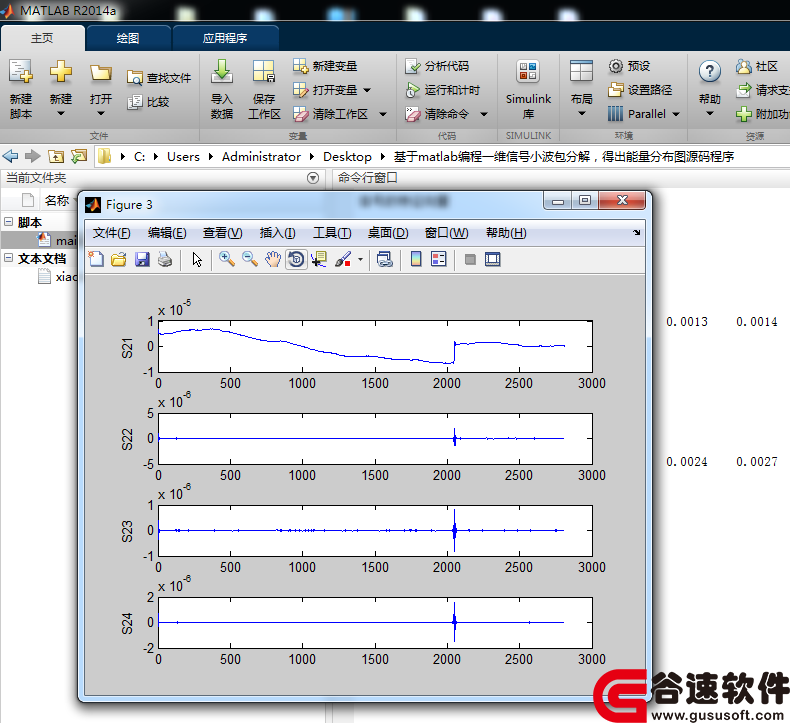Click the Browse for Folder icon
This screenshot has height=723, width=790.
point(79,156)
